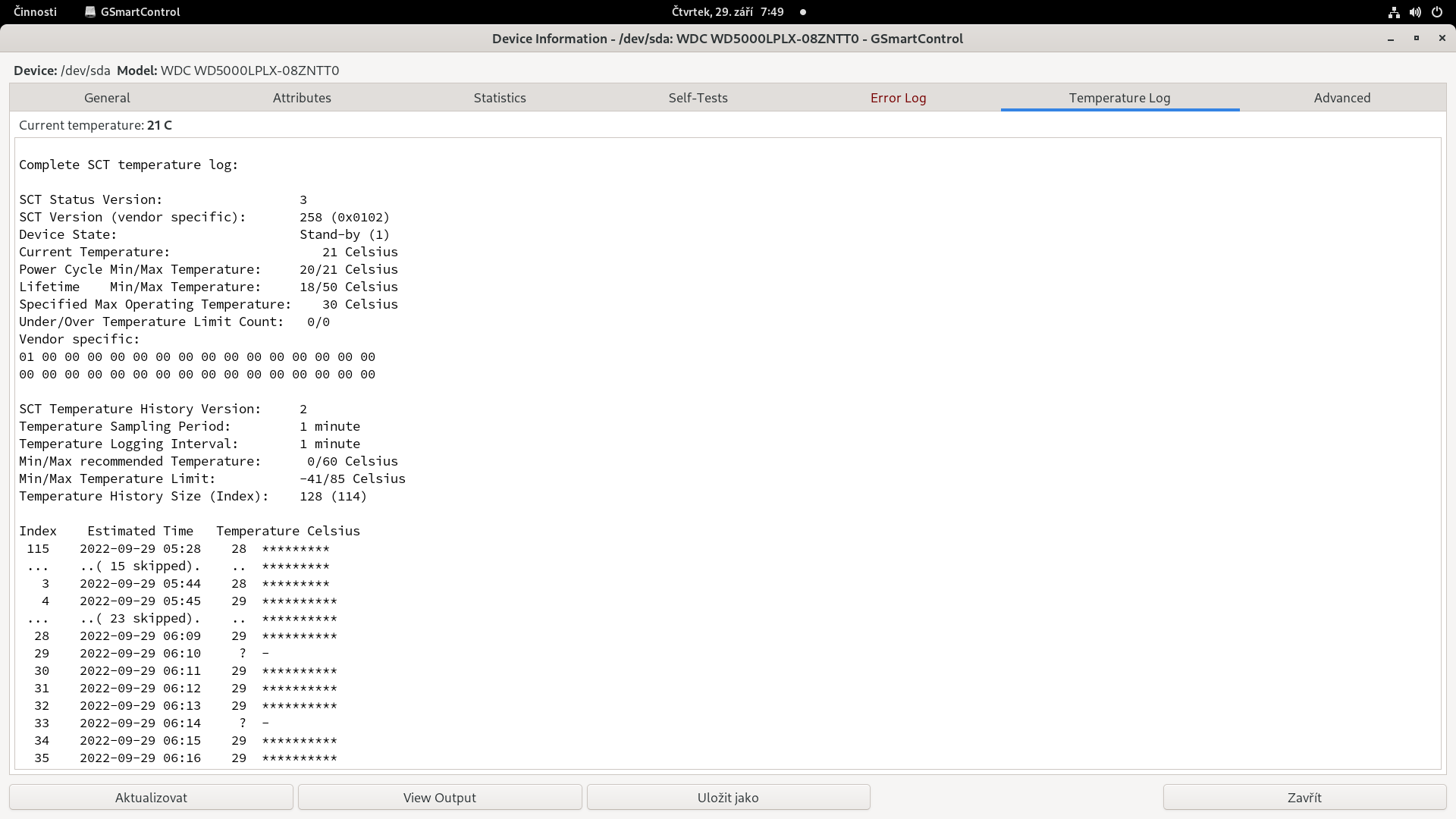The height and width of the screenshot is (819, 1456).
Task: Click the View Output button
Action: click(440, 798)
